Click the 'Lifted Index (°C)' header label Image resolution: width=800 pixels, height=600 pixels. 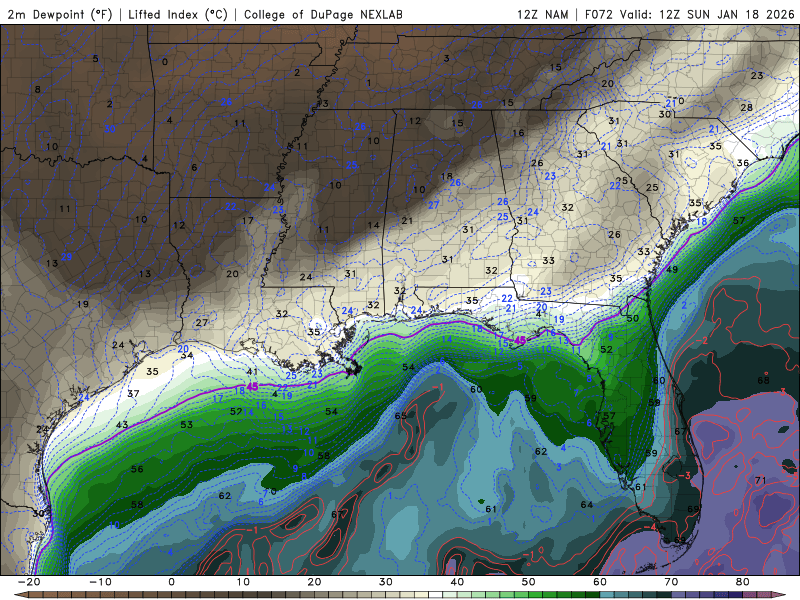[178, 14]
